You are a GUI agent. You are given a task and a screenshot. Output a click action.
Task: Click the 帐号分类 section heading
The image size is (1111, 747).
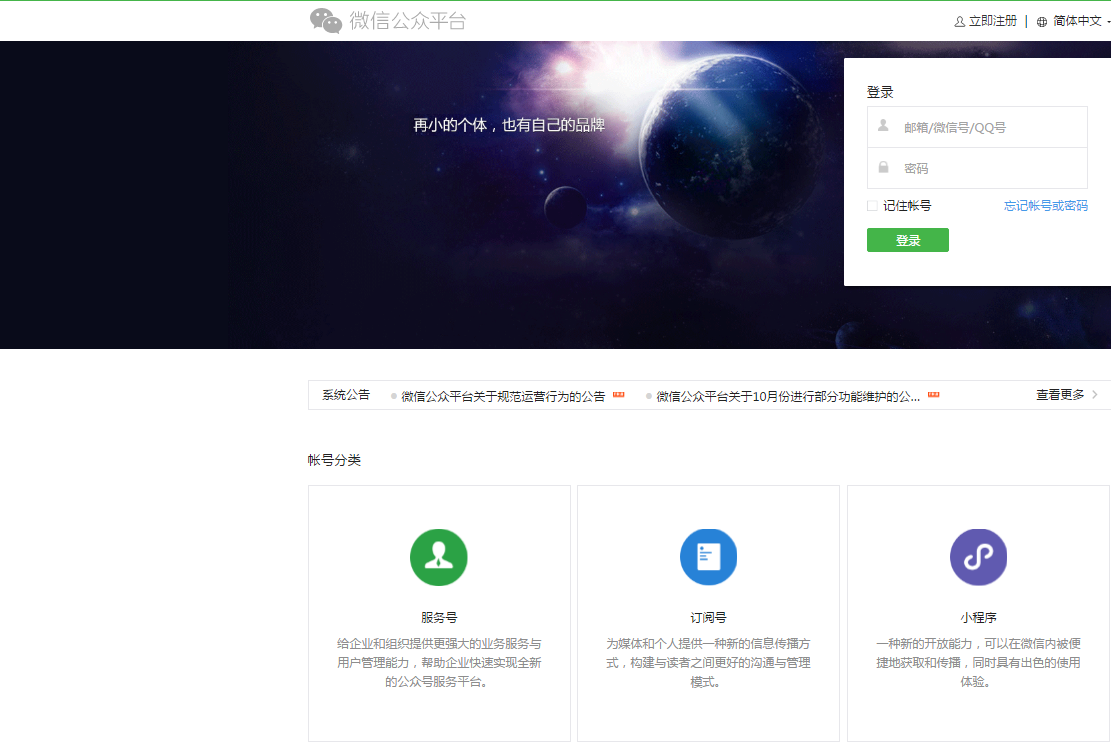pyautogui.click(x=334, y=460)
